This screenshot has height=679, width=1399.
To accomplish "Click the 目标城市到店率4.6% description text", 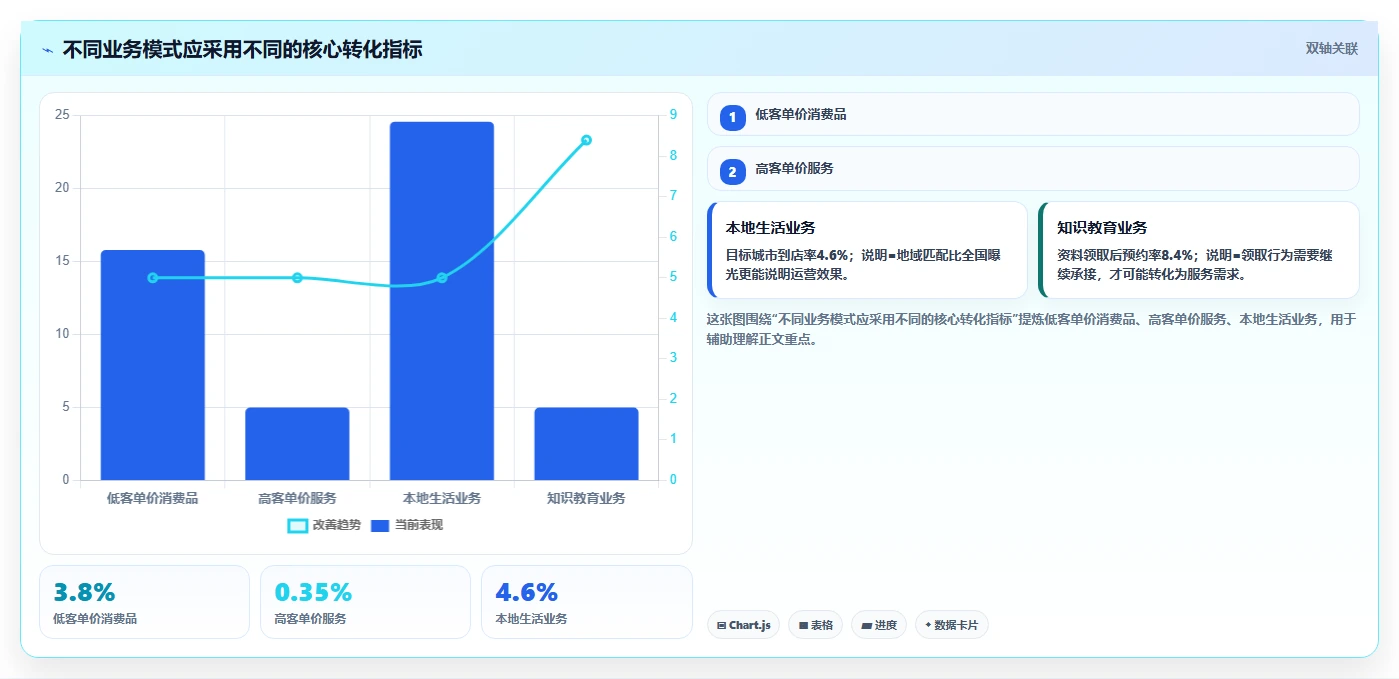I will pyautogui.click(x=861, y=265).
